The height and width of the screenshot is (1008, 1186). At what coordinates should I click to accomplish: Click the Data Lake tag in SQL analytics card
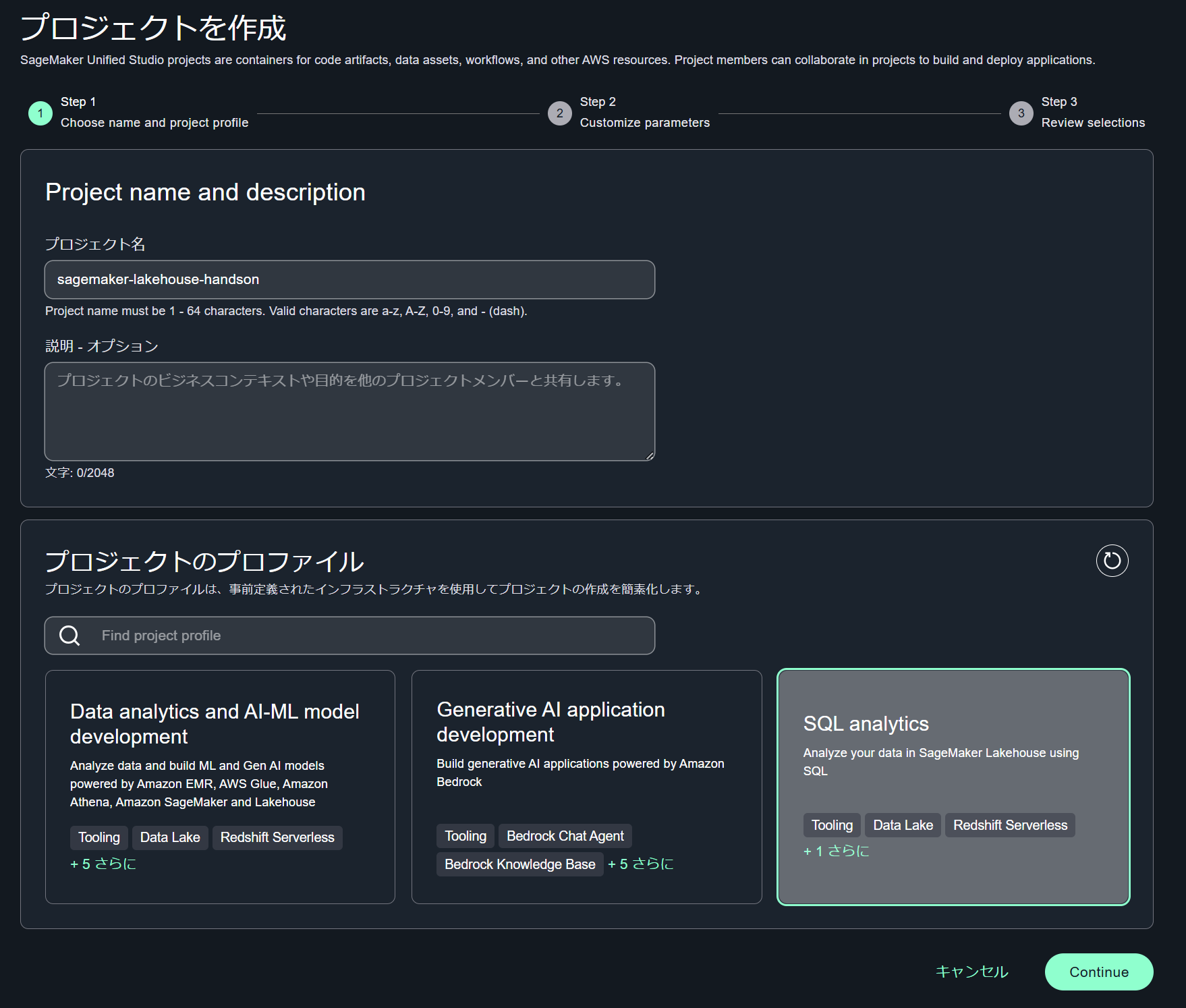point(903,825)
